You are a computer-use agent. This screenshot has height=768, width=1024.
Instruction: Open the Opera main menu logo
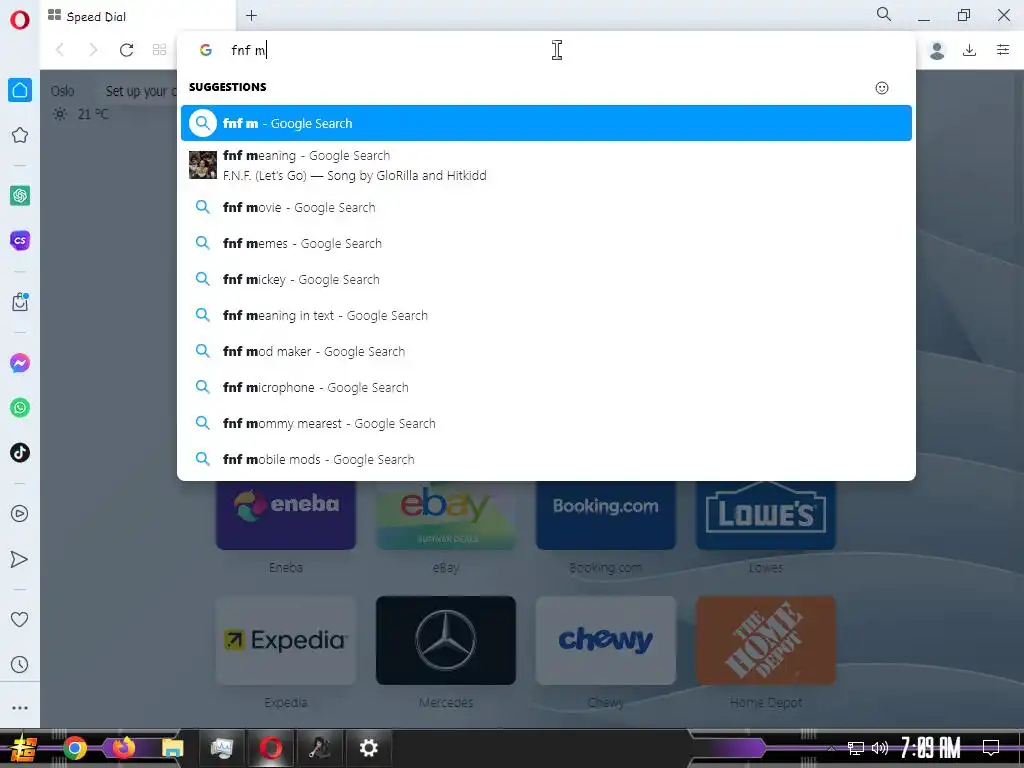click(x=20, y=20)
